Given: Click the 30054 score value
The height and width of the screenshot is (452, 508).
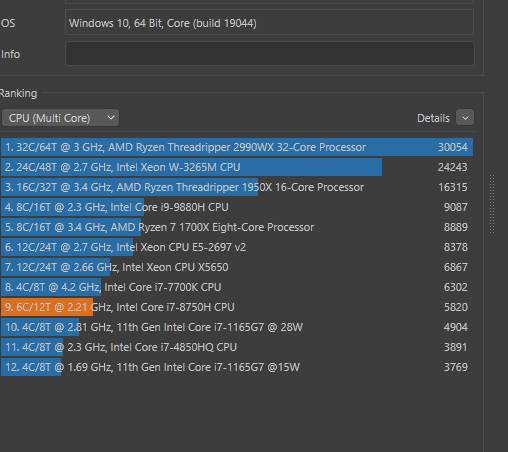Looking at the screenshot, I should coord(453,147).
